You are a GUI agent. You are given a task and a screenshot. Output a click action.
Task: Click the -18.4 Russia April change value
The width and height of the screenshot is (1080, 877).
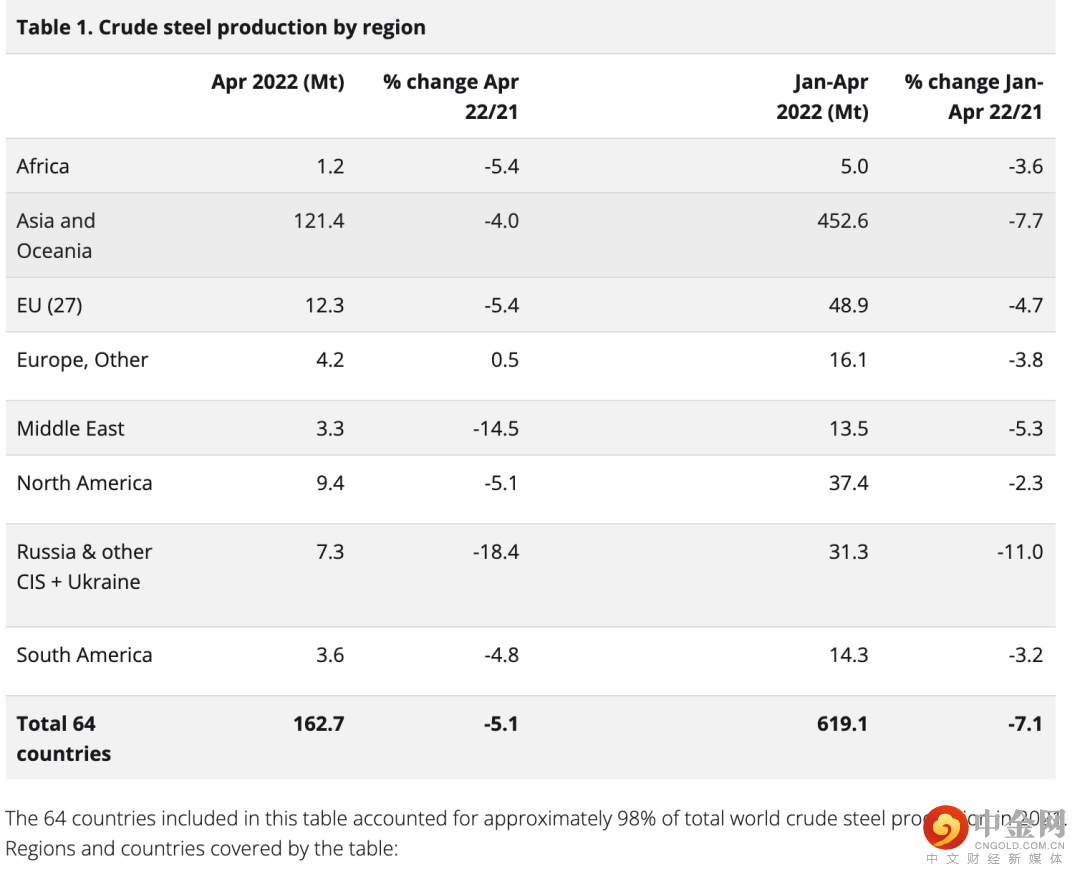click(x=495, y=552)
